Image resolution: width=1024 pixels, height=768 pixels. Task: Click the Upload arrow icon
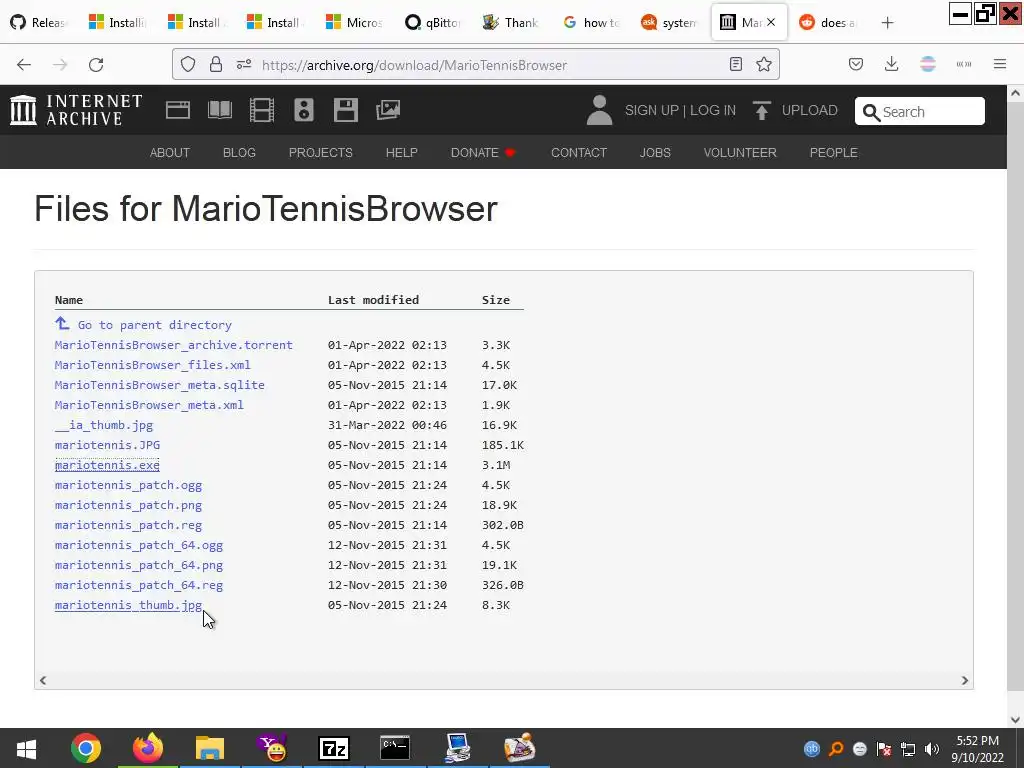[761, 110]
